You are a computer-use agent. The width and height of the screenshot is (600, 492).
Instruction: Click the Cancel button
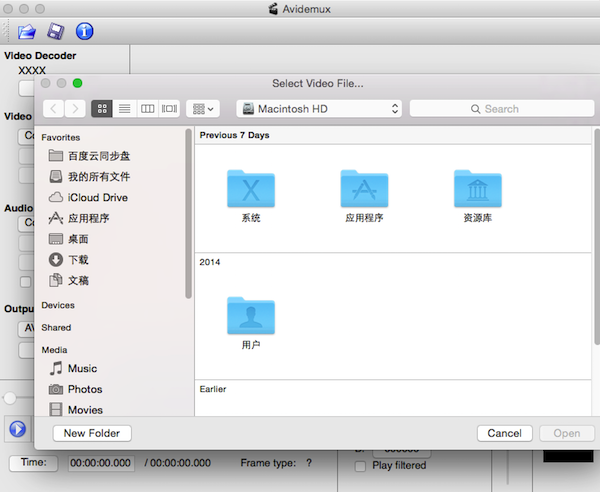(504, 433)
